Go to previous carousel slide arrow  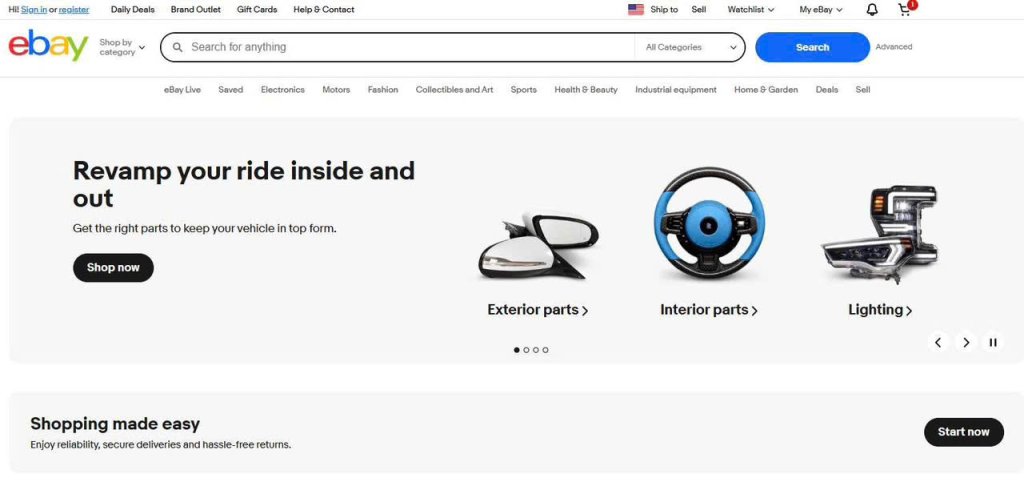click(938, 342)
